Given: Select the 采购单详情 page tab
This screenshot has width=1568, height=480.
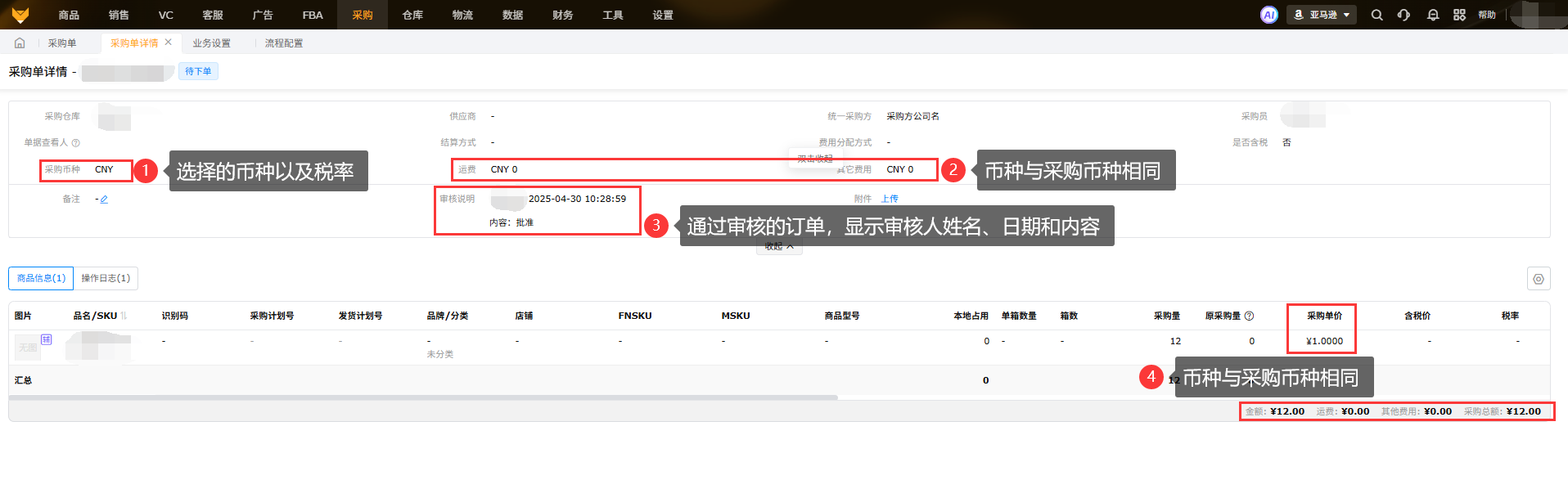Looking at the screenshot, I should (x=134, y=43).
